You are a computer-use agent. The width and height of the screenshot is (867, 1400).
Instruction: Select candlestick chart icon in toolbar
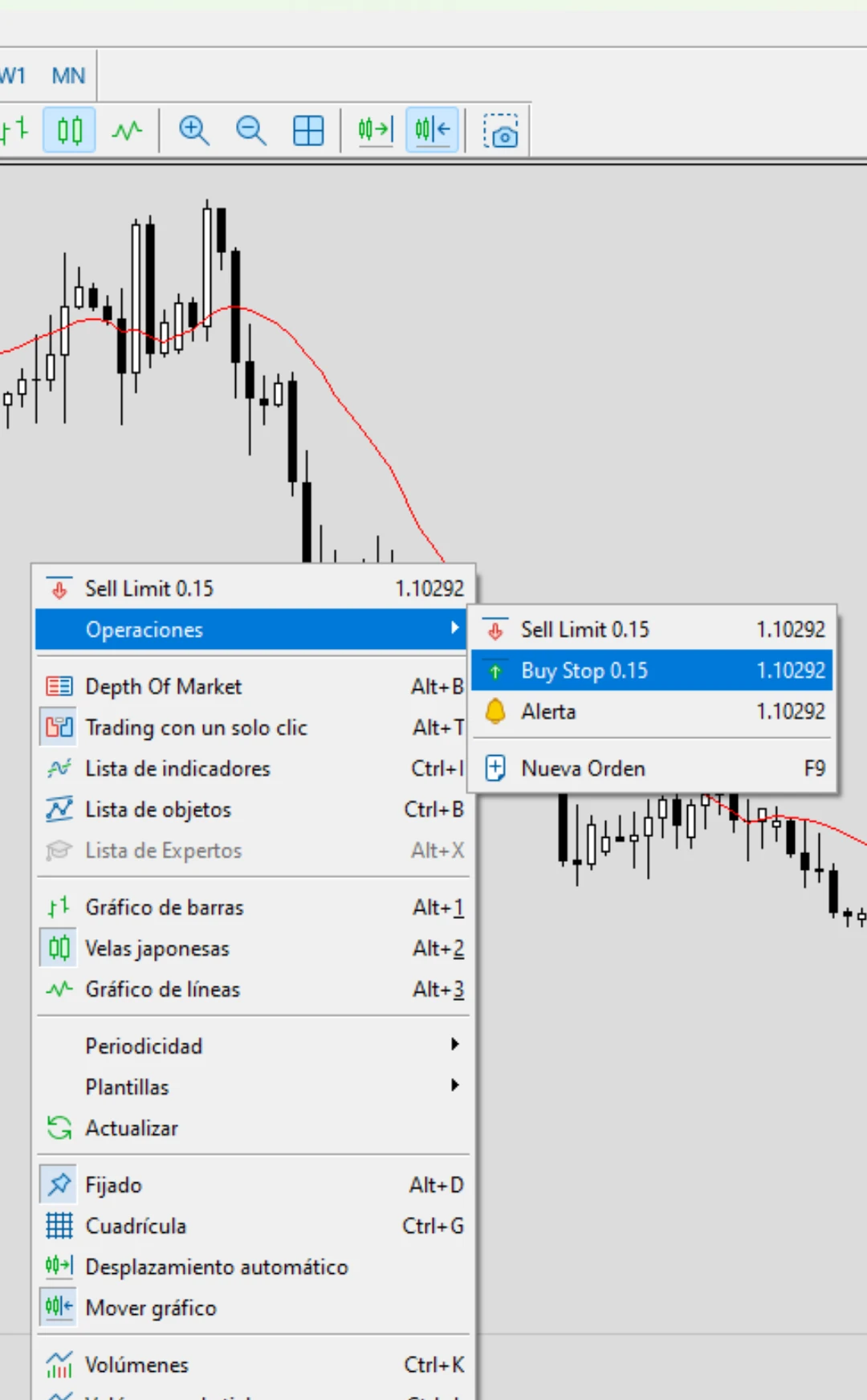(x=69, y=130)
